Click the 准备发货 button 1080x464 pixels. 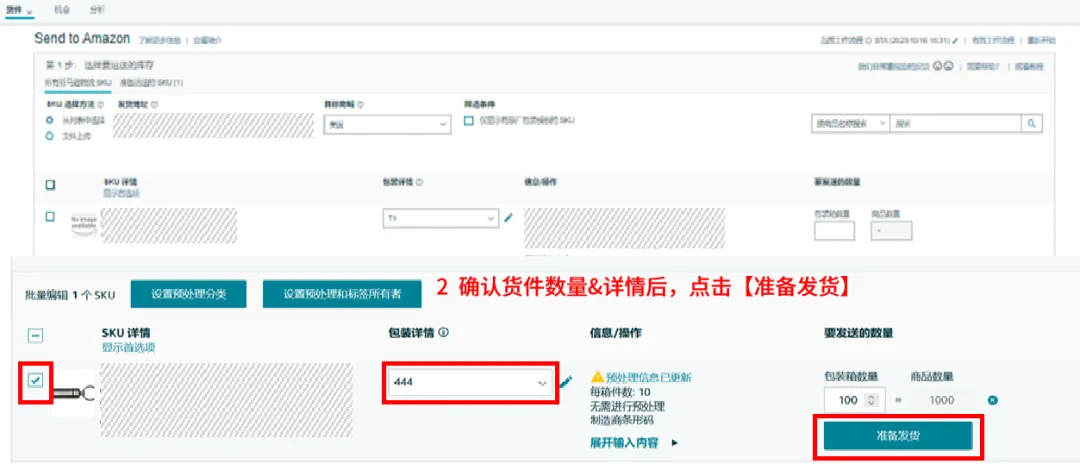(x=897, y=436)
